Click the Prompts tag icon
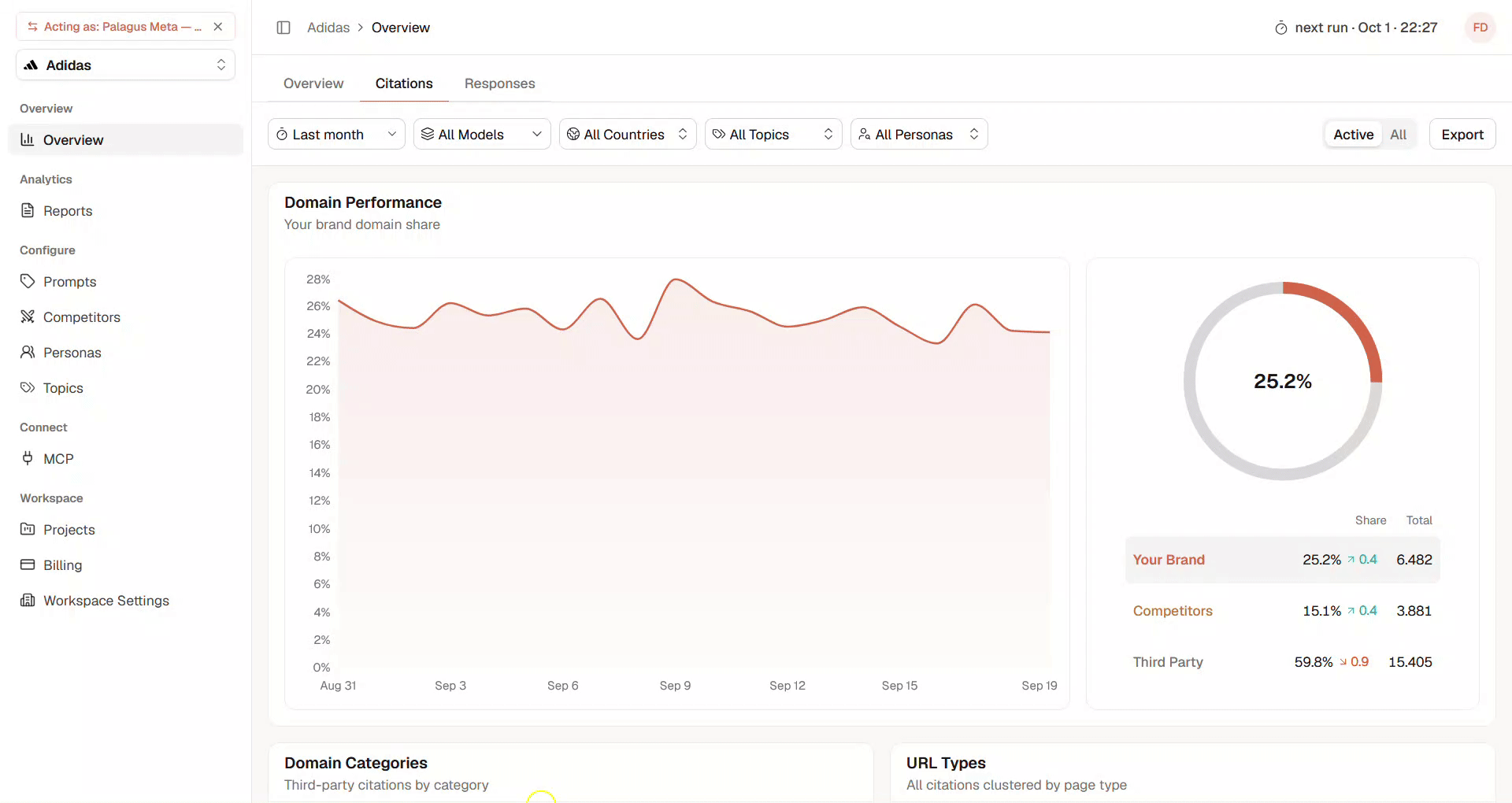 point(28,281)
